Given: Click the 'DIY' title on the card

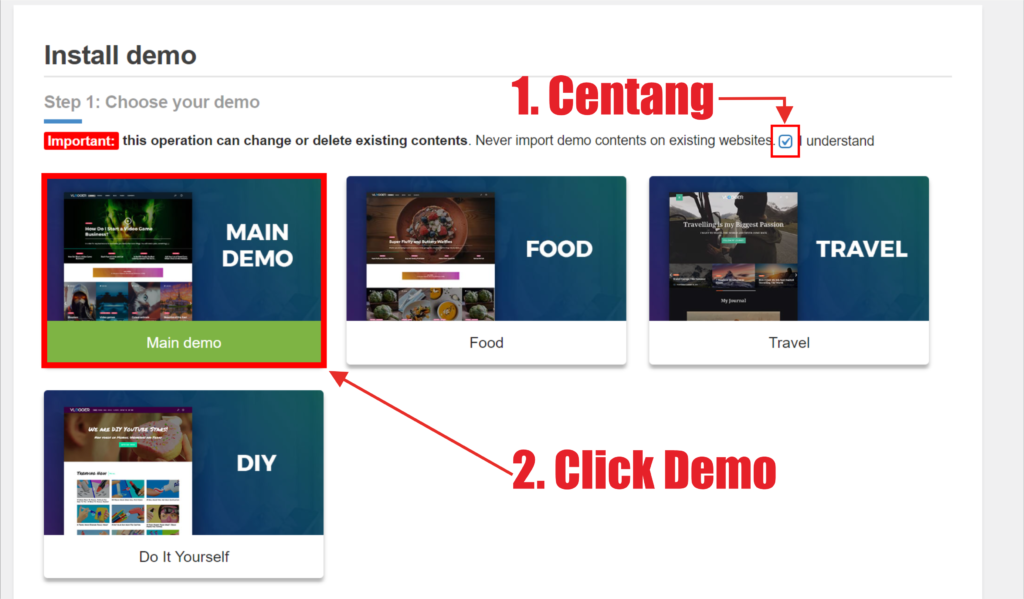Looking at the screenshot, I should click(256, 463).
